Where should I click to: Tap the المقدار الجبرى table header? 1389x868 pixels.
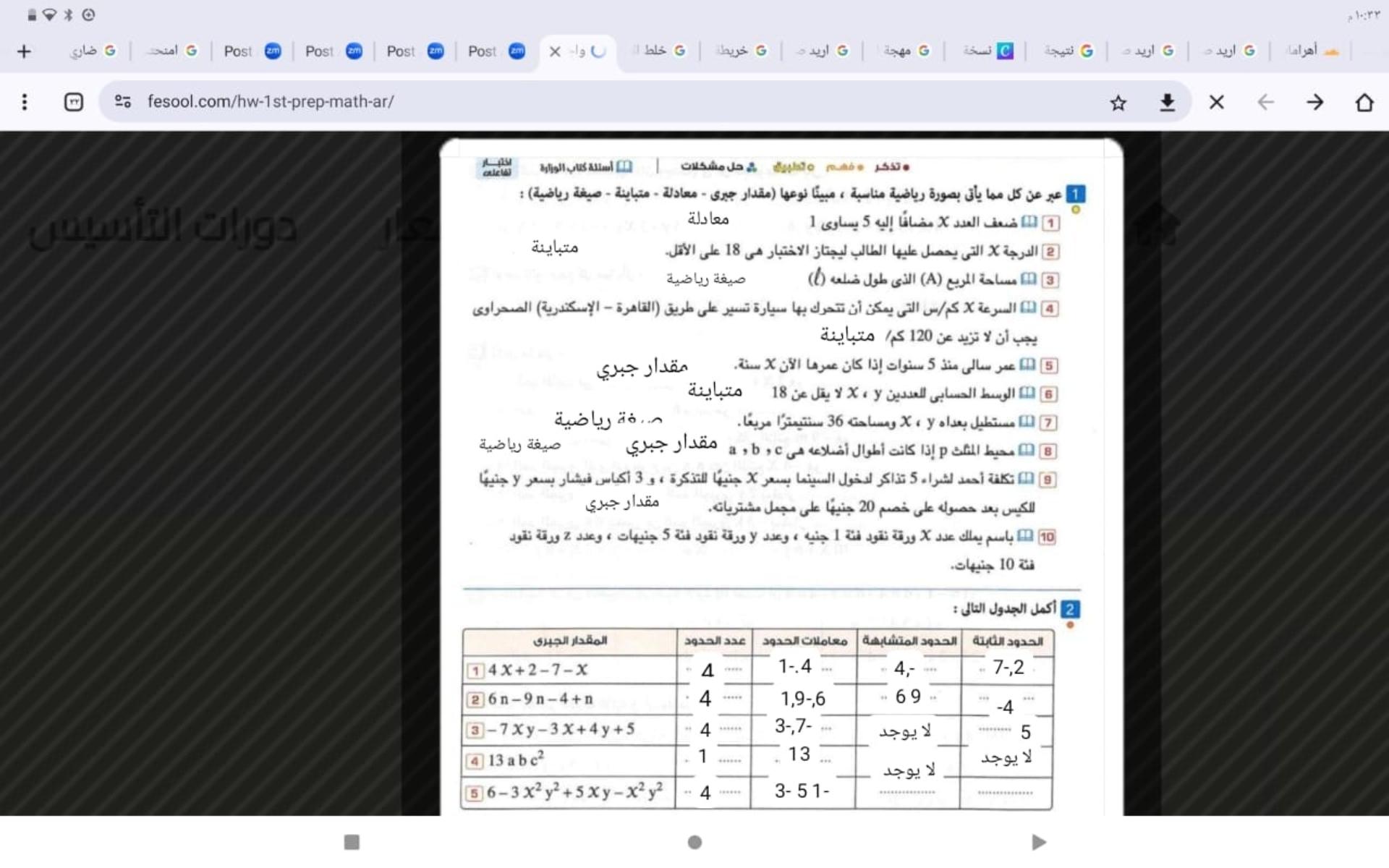pos(569,641)
